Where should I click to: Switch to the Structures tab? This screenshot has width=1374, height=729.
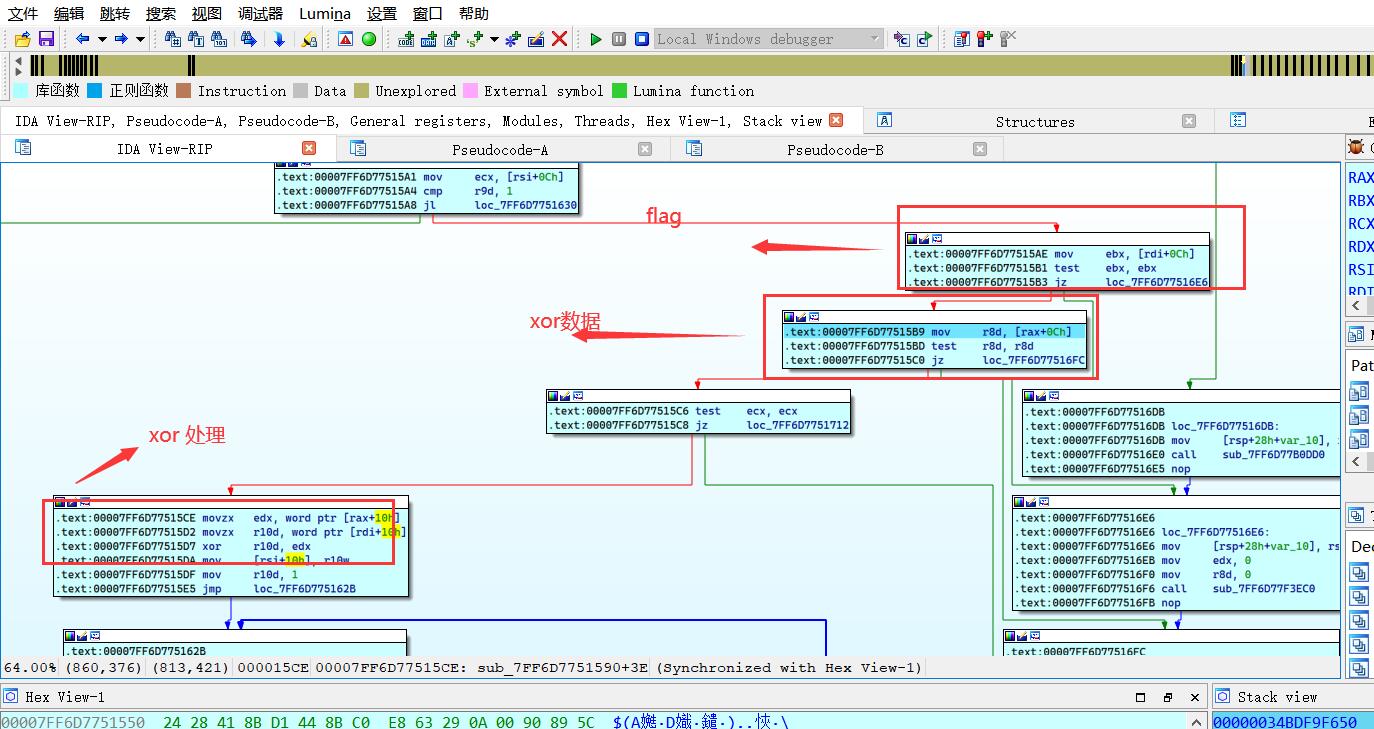click(x=1035, y=121)
